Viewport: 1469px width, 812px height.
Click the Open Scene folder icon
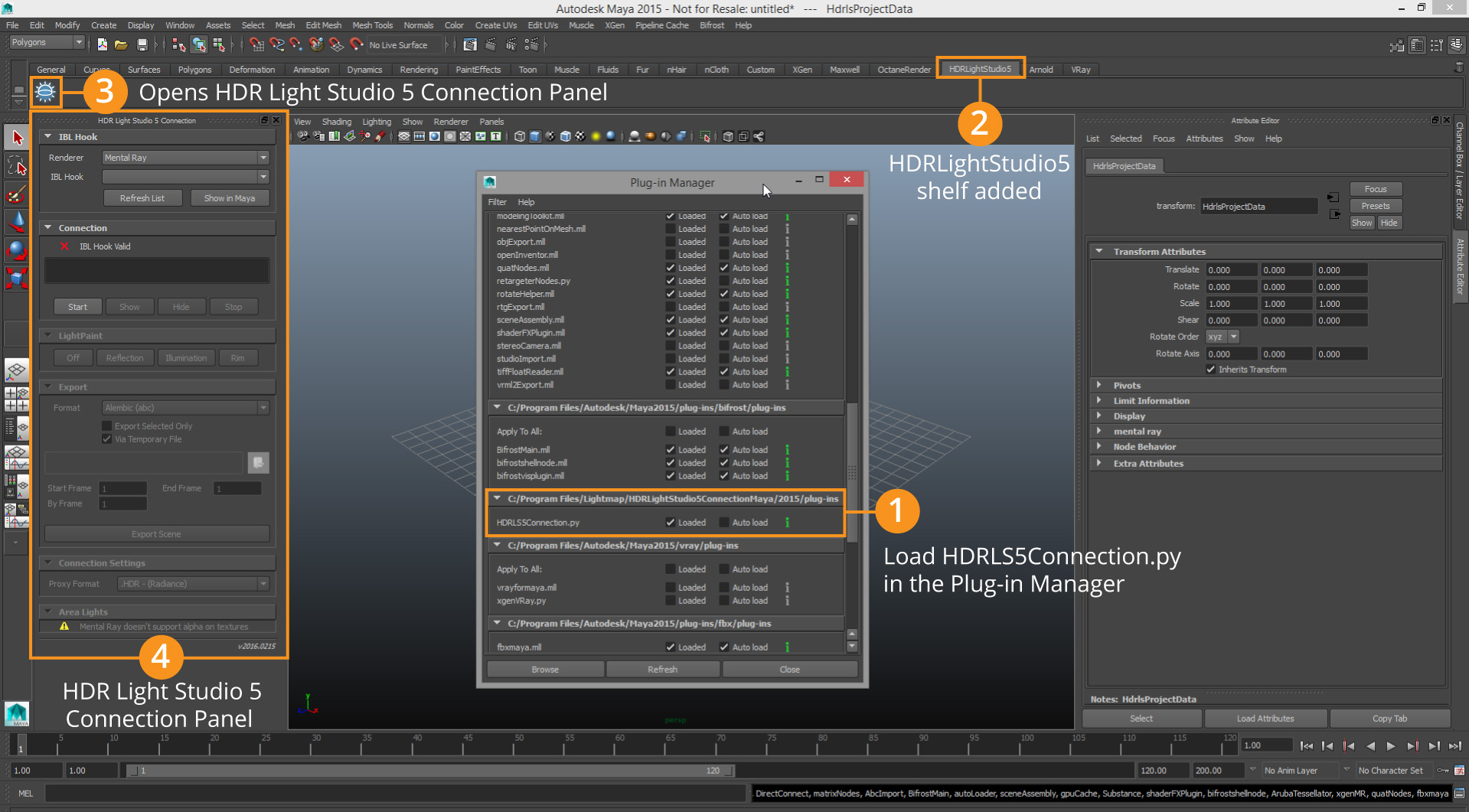coord(121,44)
